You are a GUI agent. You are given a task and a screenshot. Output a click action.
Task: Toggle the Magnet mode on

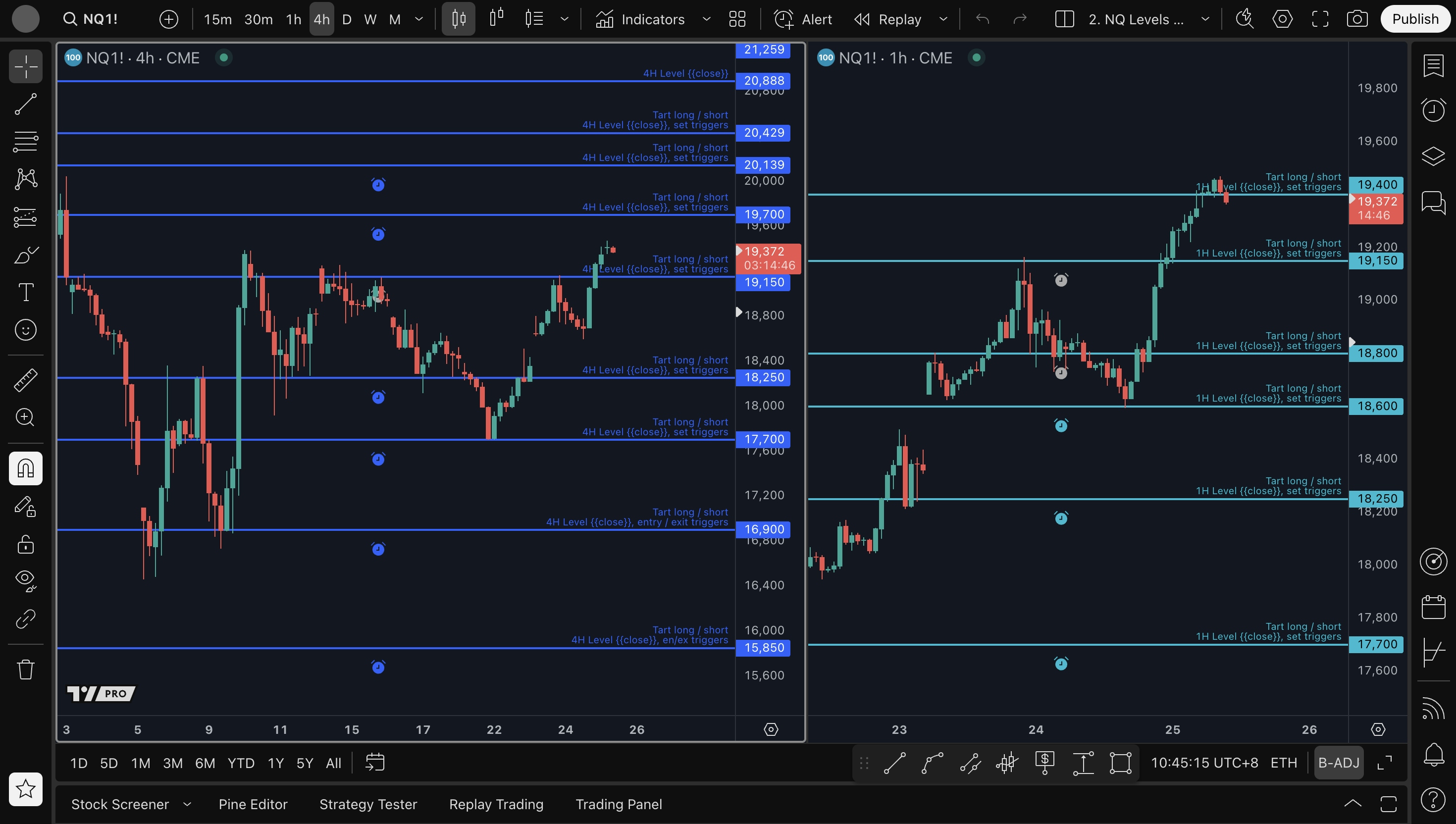click(25, 468)
